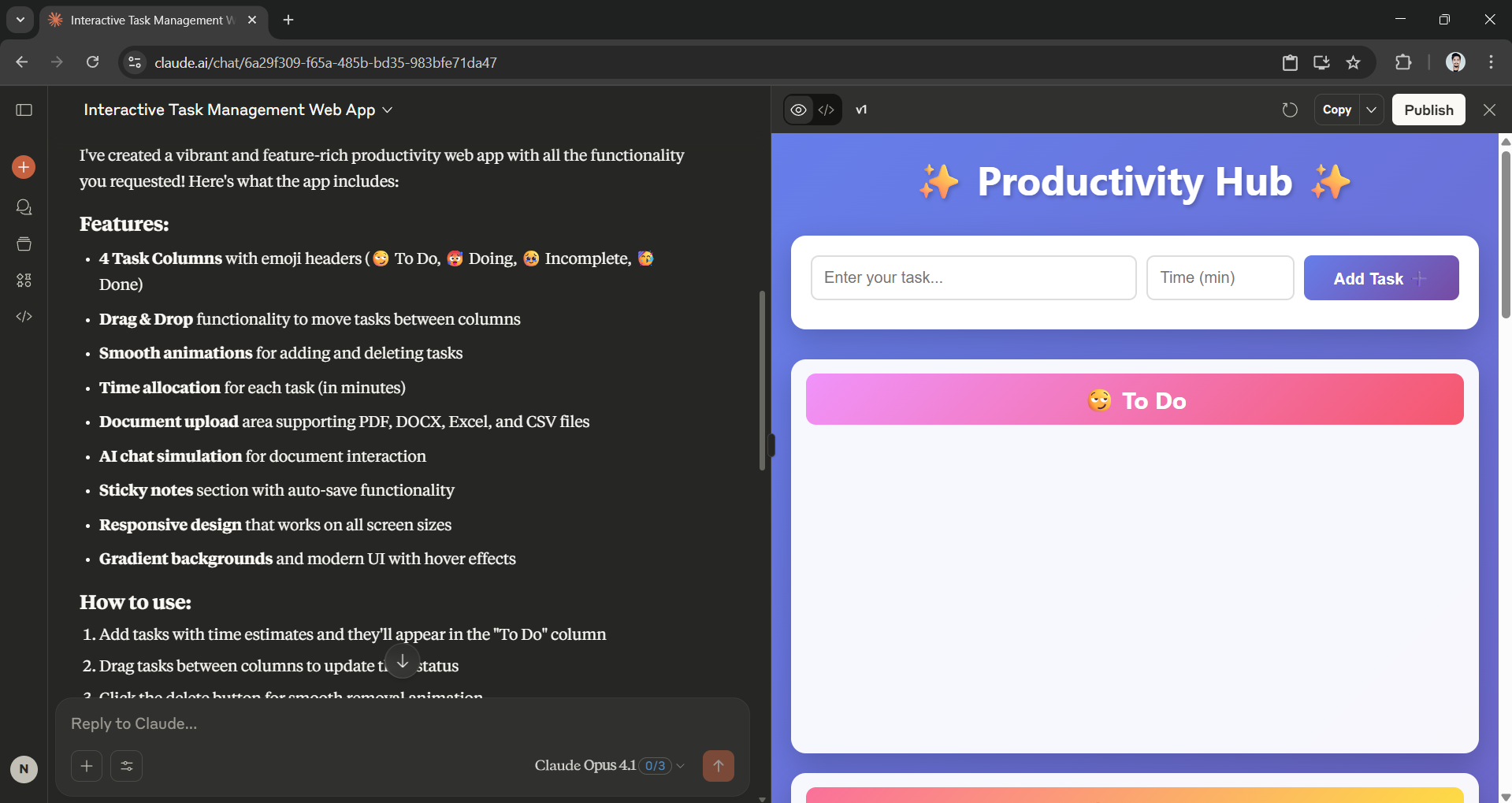Start a new chat with the plus icon
The height and width of the screenshot is (803, 1512).
(x=23, y=167)
